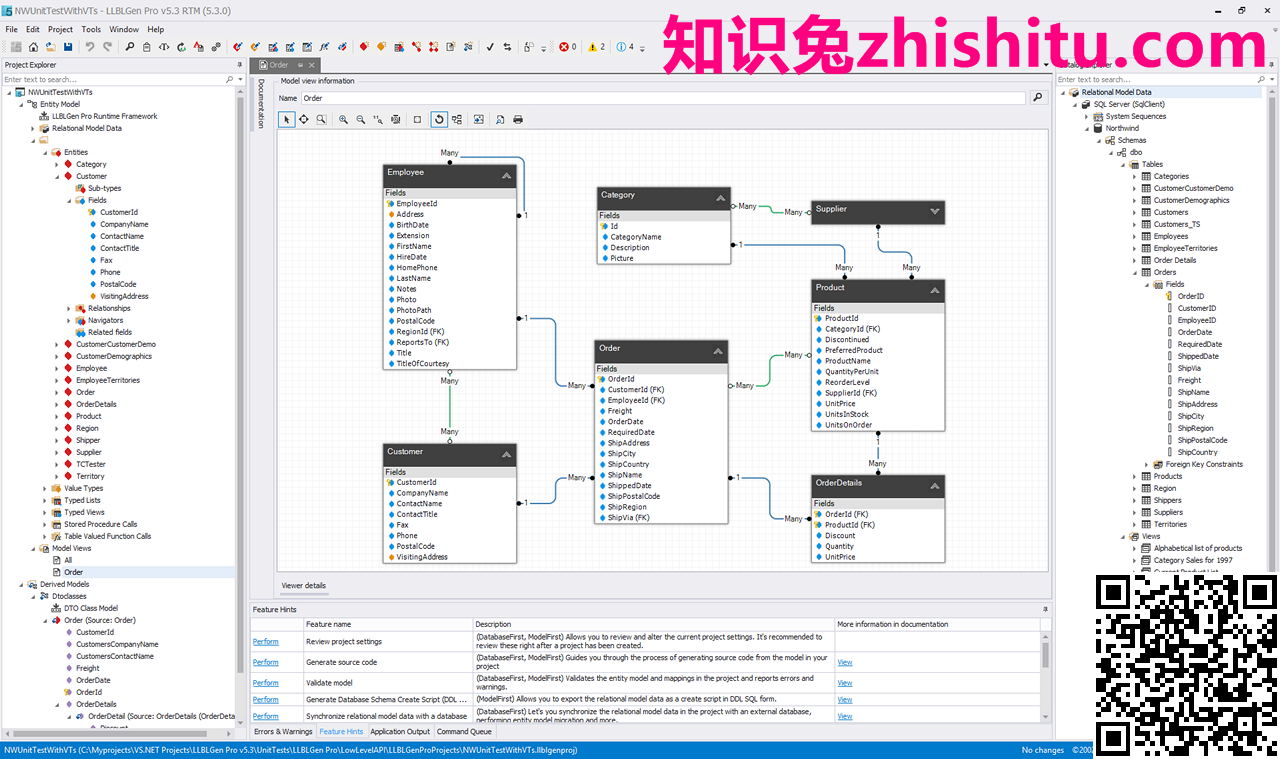Click the fx function icon in main toolbar
This screenshot has height=759, width=1280.
click(x=324, y=46)
